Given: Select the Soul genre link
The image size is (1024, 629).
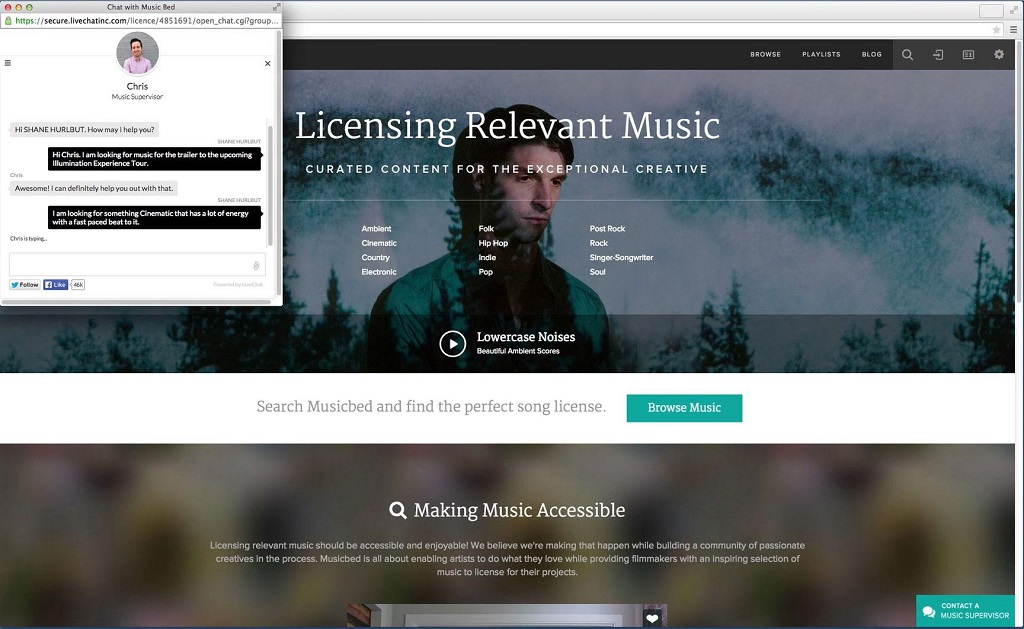Looking at the screenshot, I should tap(597, 272).
